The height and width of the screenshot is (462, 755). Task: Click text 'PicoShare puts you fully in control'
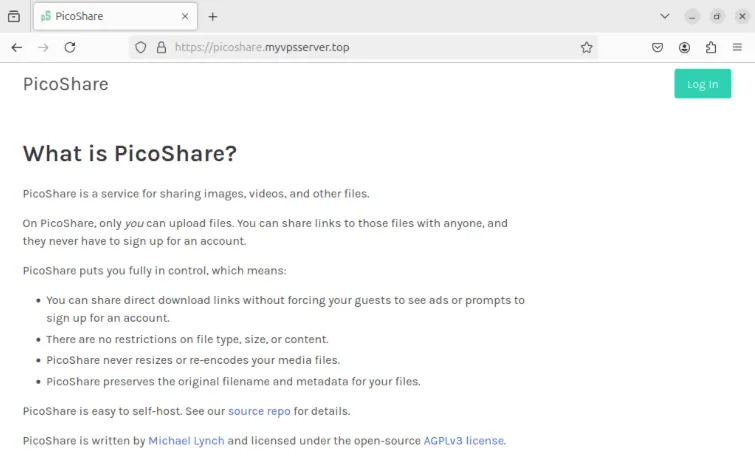[115, 271]
